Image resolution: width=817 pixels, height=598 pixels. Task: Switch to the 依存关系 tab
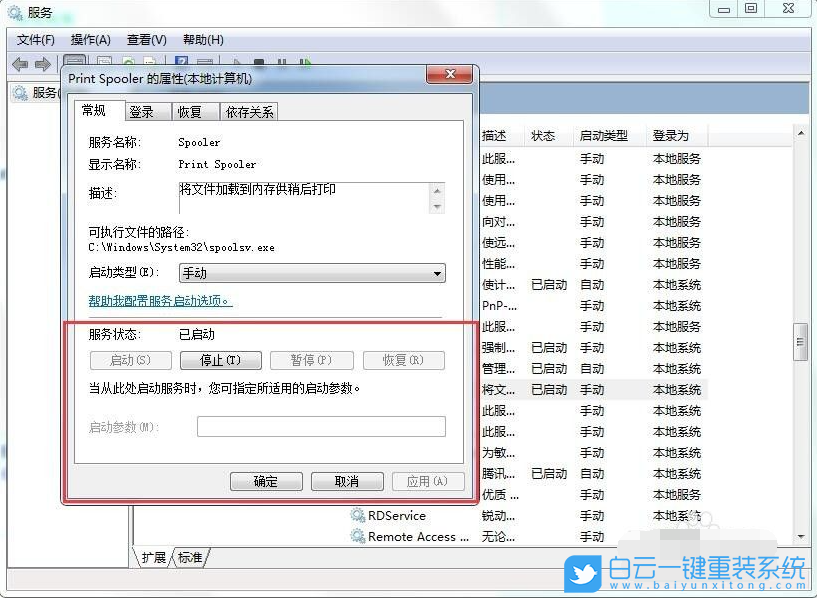[x=249, y=111]
